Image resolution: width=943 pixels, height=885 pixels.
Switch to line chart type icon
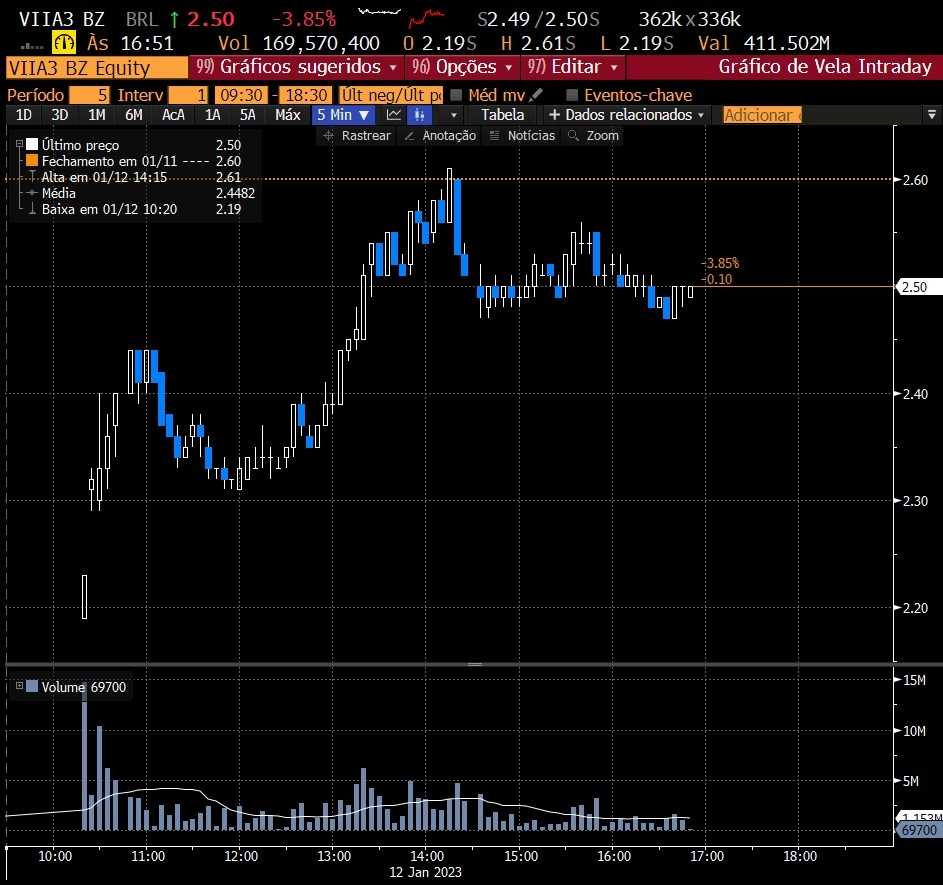pyautogui.click(x=394, y=115)
